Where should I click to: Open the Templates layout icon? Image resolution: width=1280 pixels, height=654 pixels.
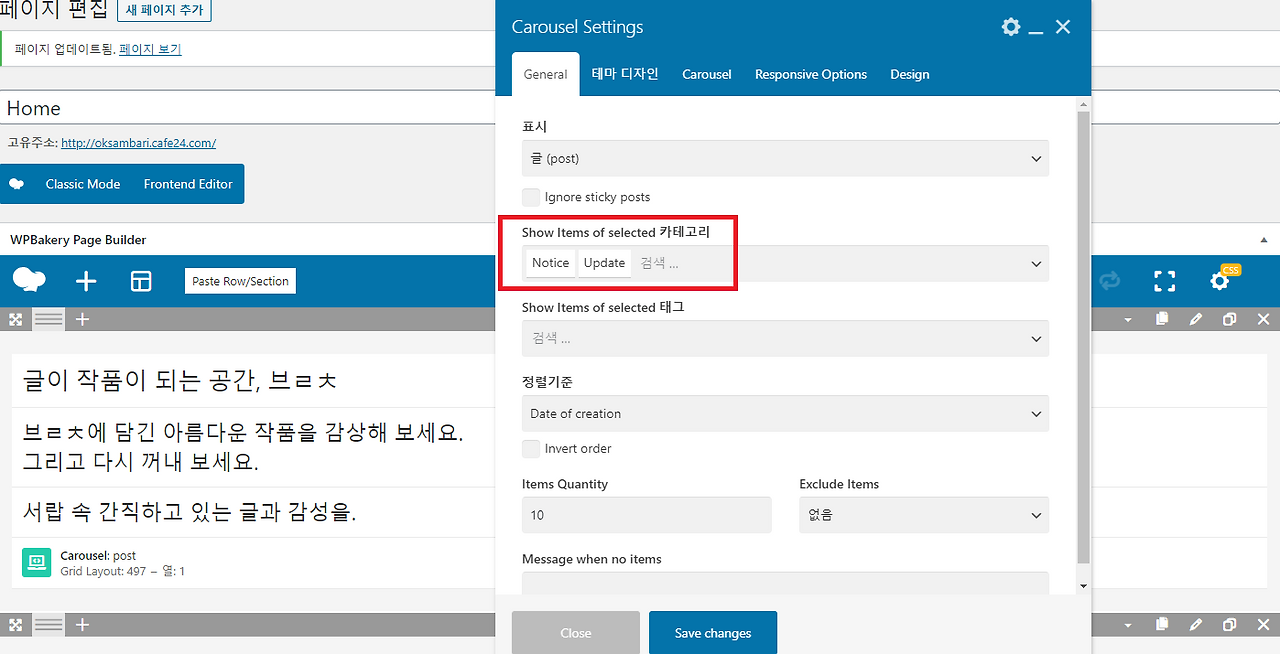141,281
